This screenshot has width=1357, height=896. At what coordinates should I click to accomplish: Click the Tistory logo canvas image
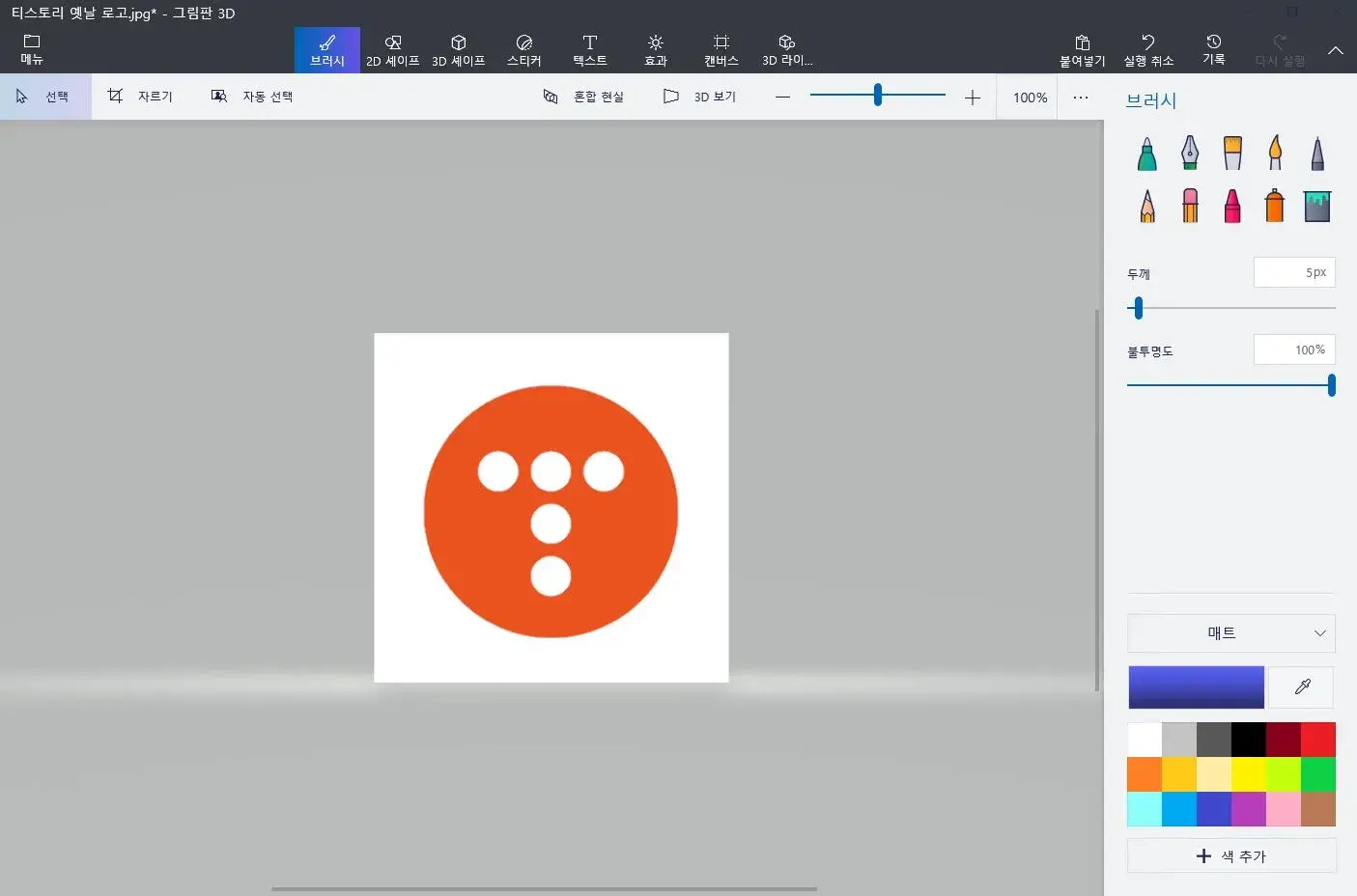tap(551, 508)
